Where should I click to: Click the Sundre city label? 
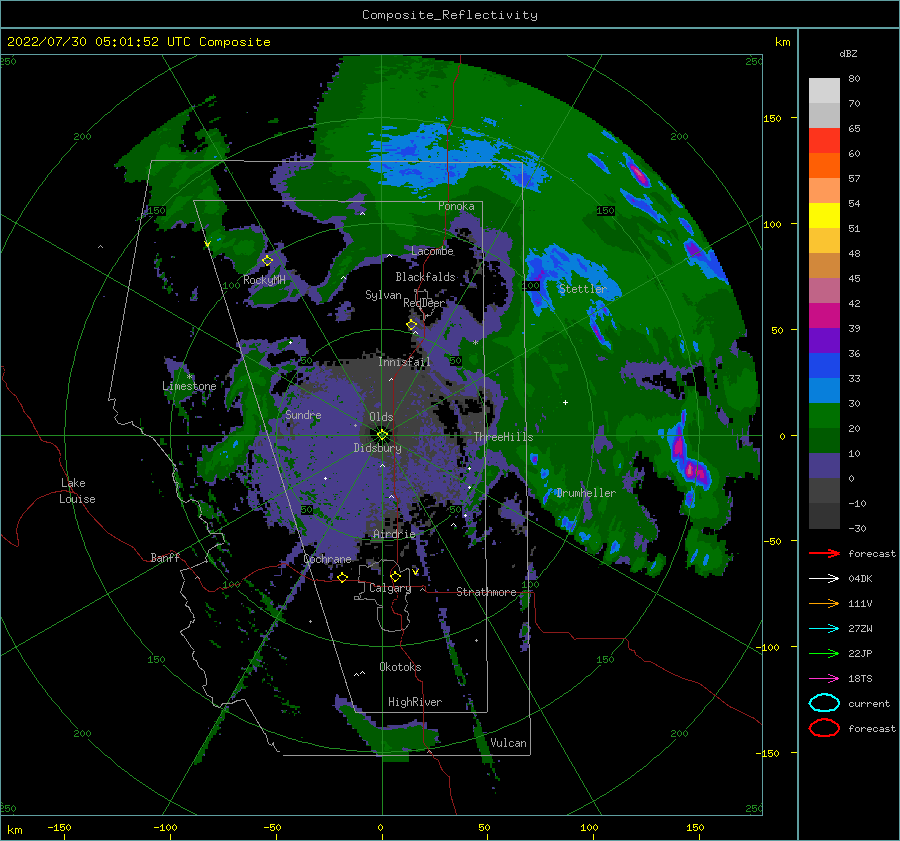click(303, 414)
